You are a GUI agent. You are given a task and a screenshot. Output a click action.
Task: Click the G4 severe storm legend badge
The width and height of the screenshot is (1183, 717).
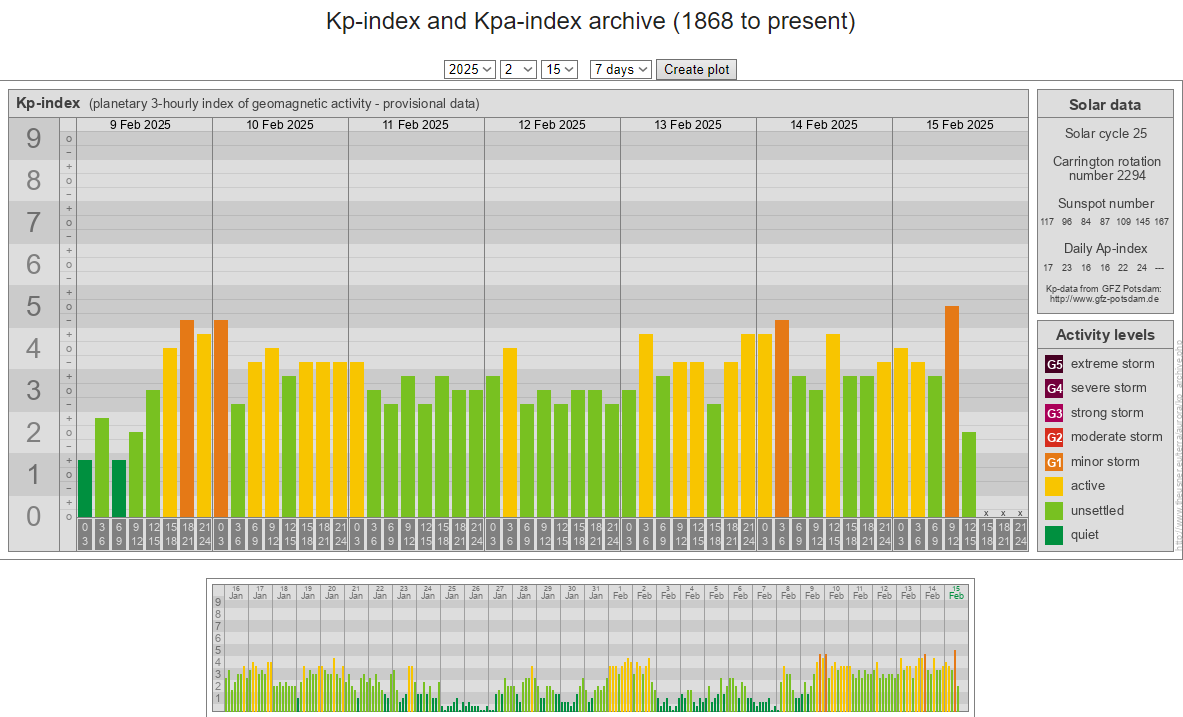click(x=1054, y=388)
